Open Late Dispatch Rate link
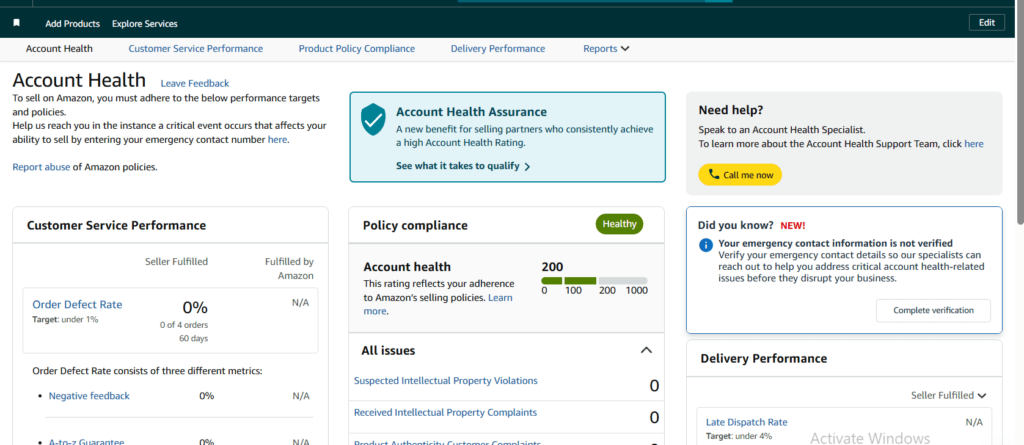This screenshot has width=1024, height=445. 746,422
